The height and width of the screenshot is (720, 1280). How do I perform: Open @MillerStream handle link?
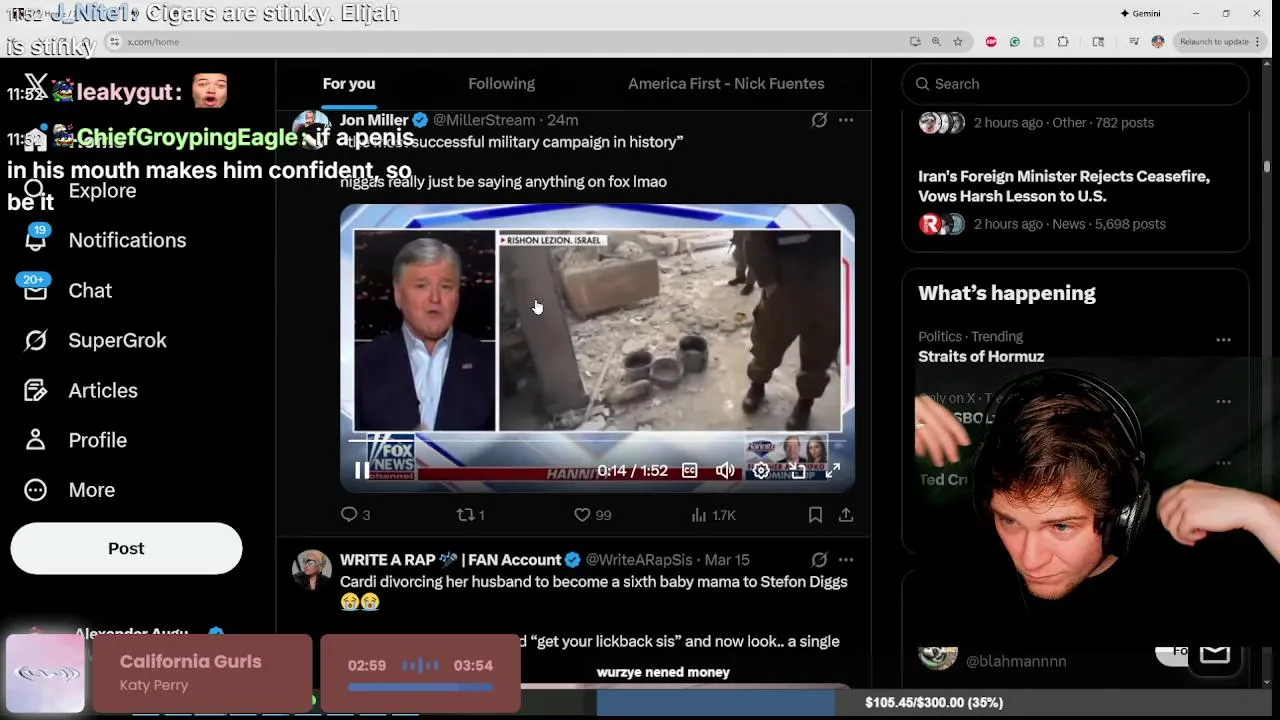(x=484, y=120)
